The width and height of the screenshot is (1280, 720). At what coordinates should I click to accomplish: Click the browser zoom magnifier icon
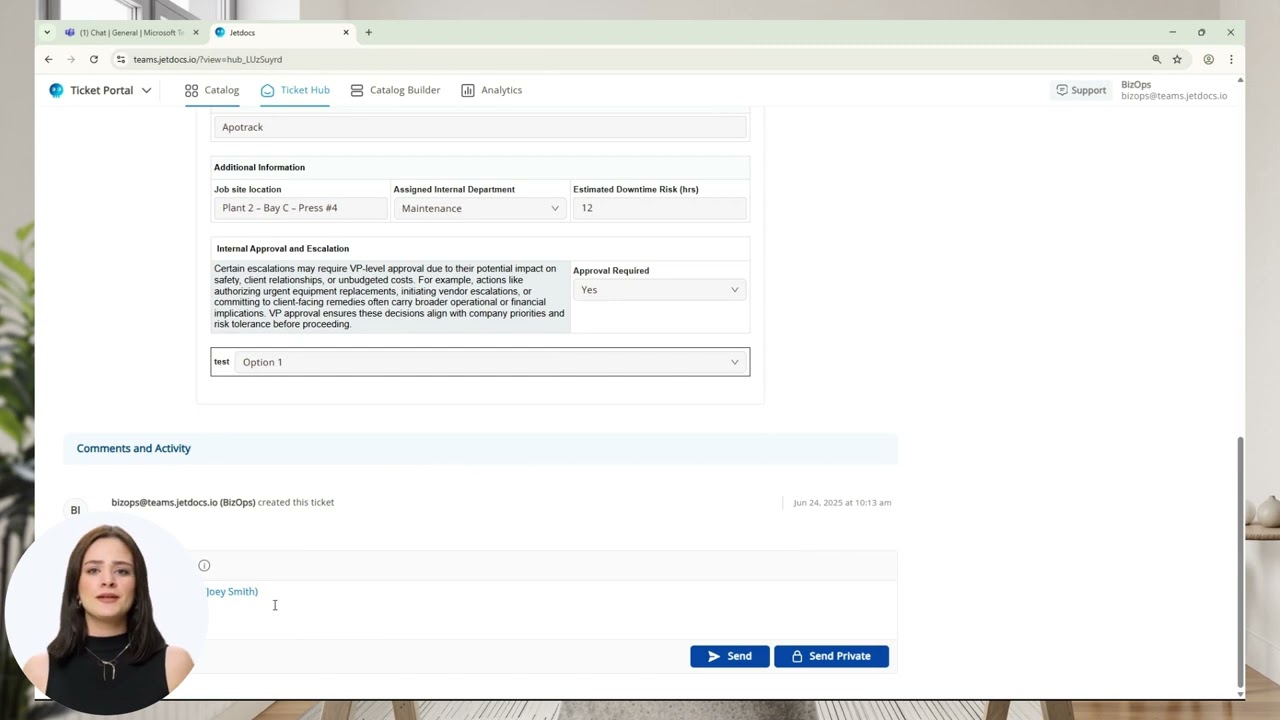point(1156,59)
